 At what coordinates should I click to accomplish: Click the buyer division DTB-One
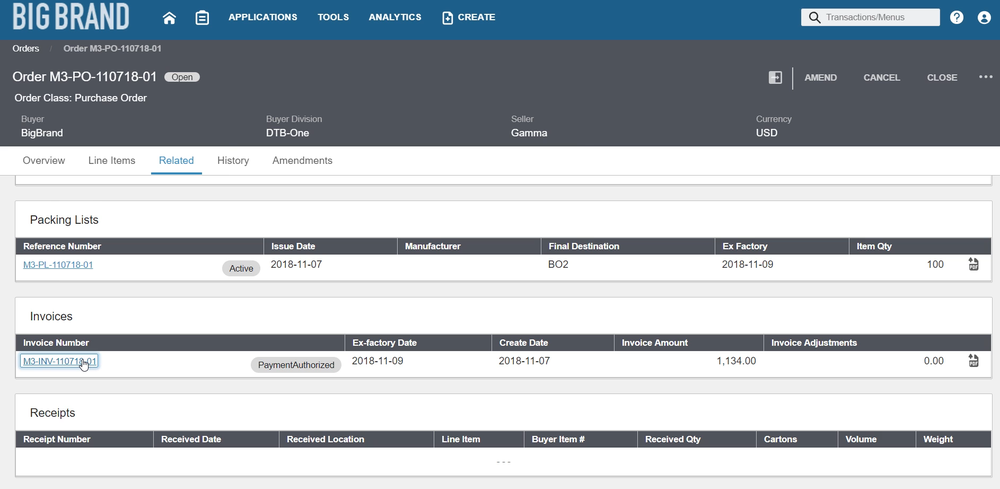(x=288, y=133)
